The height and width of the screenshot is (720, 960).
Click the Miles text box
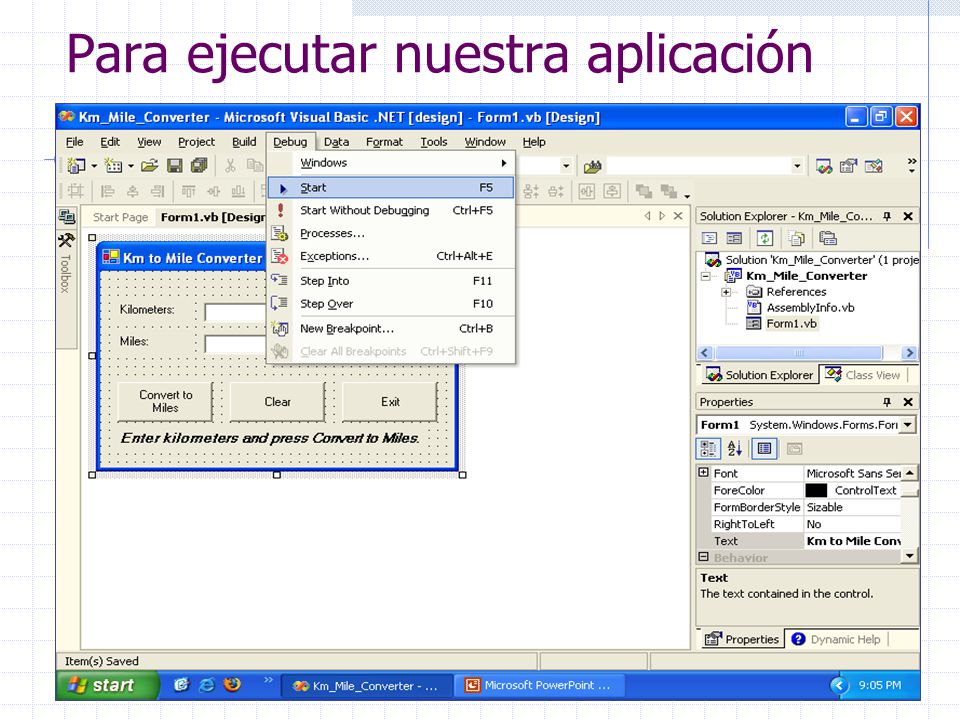point(236,344)
